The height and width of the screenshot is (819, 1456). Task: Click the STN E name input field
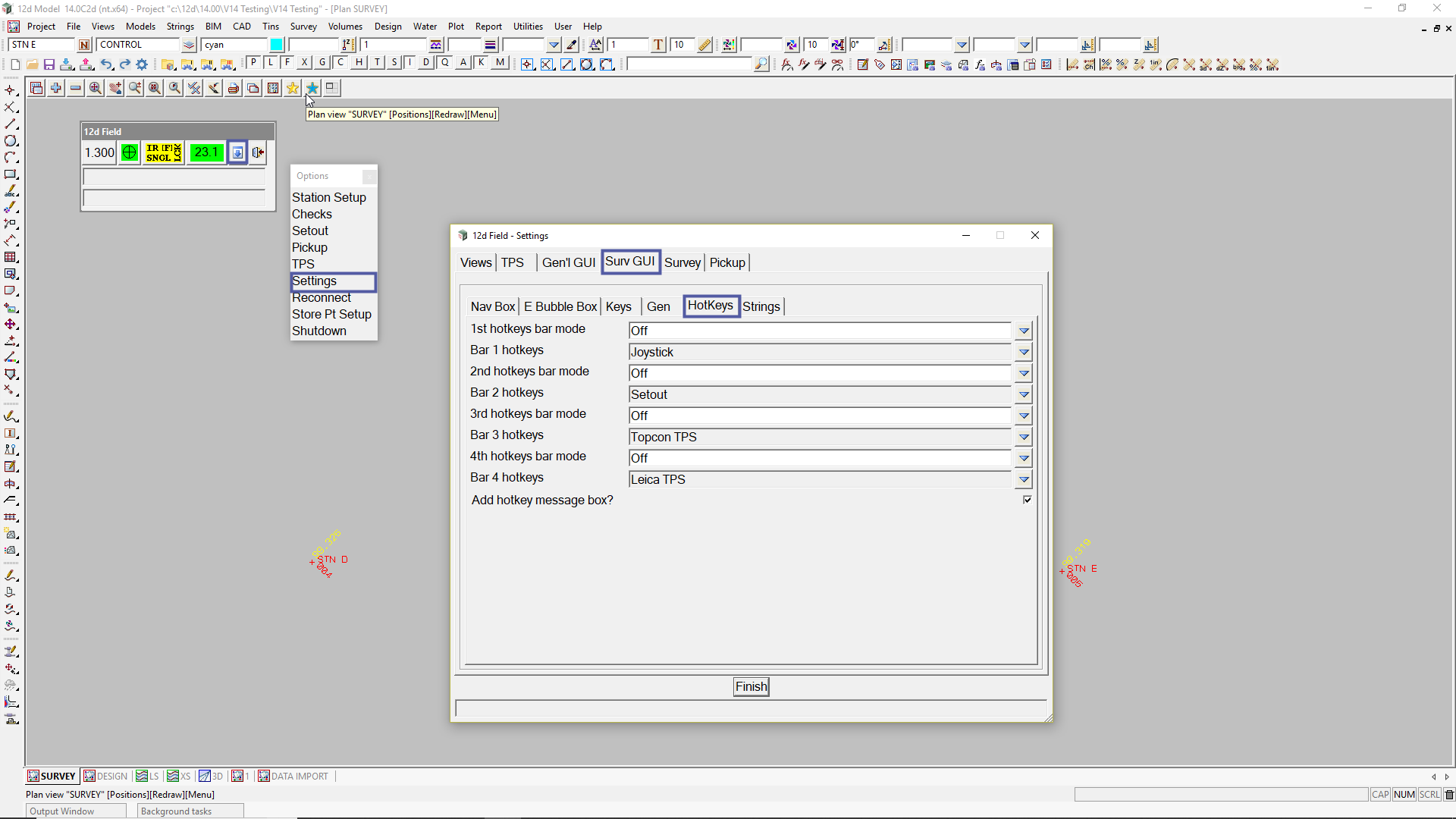pyautogui.click(x=42, y=45)
